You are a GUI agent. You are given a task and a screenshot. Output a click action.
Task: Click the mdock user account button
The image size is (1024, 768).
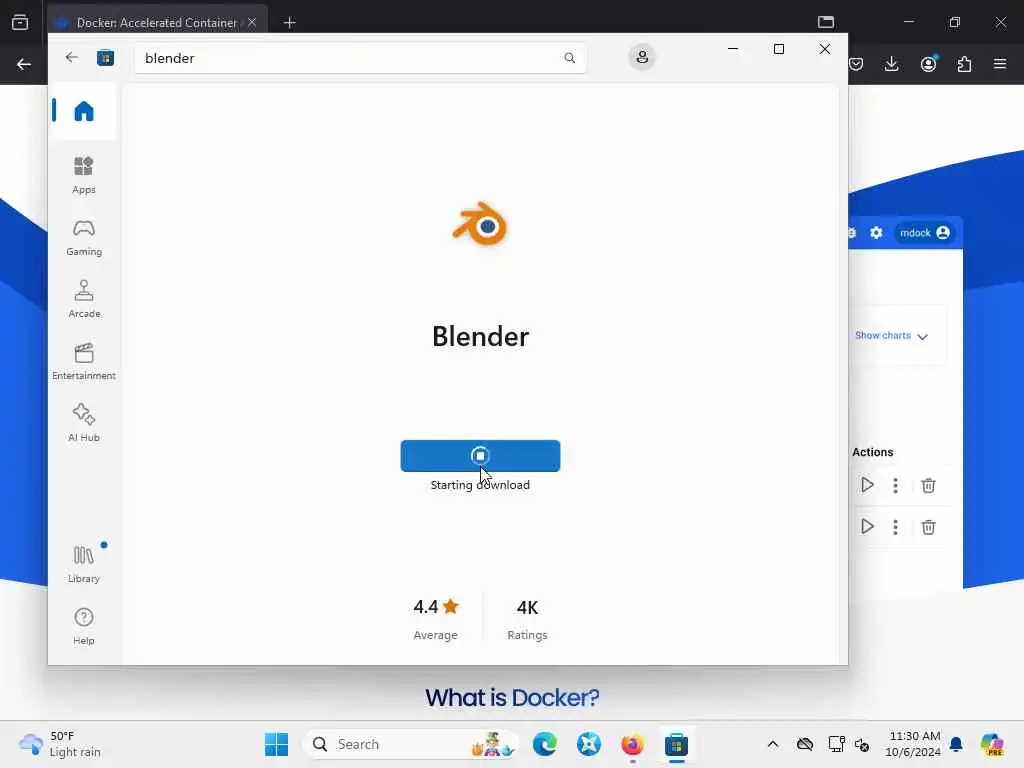coord(924,232)
